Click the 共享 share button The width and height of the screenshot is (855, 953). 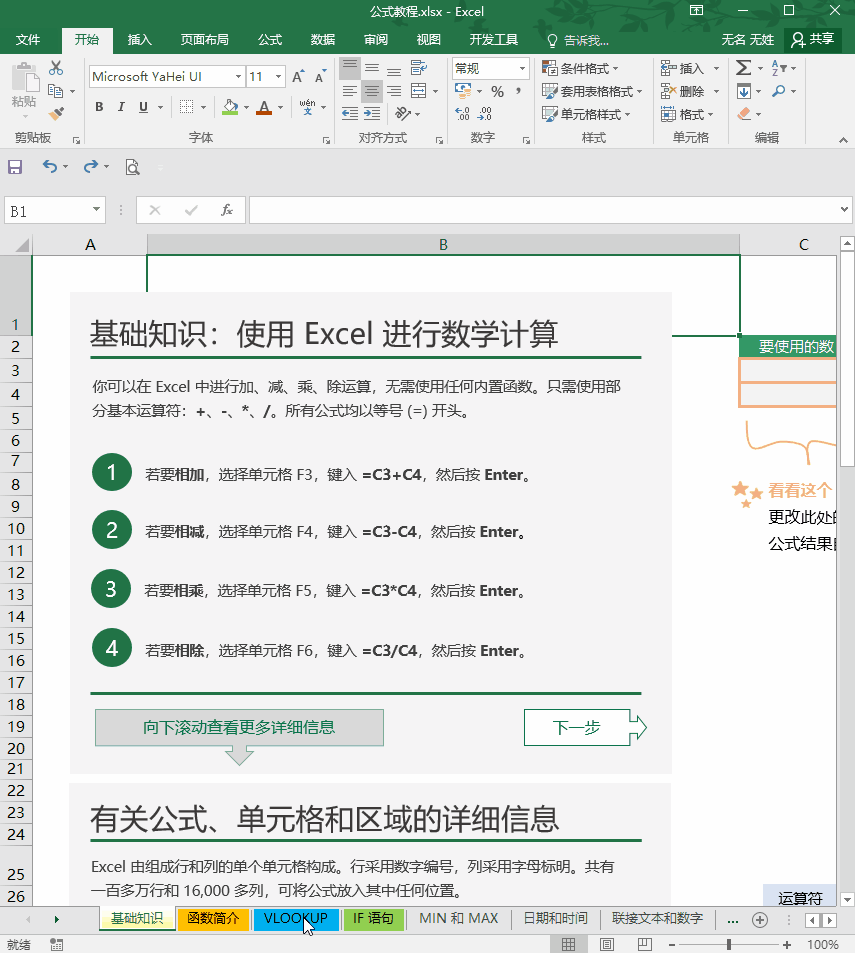[x=812, y=40]
